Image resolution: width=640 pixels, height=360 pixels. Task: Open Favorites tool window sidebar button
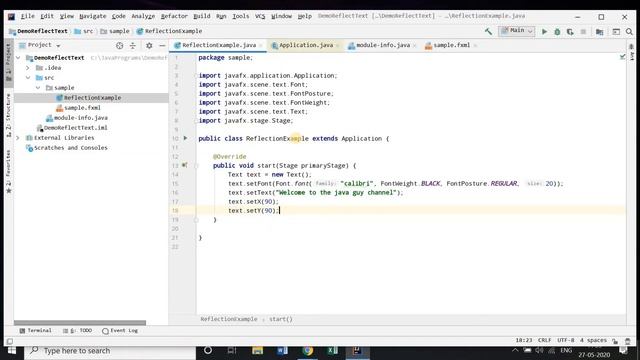pyautogui.click(x=9, y=171)
